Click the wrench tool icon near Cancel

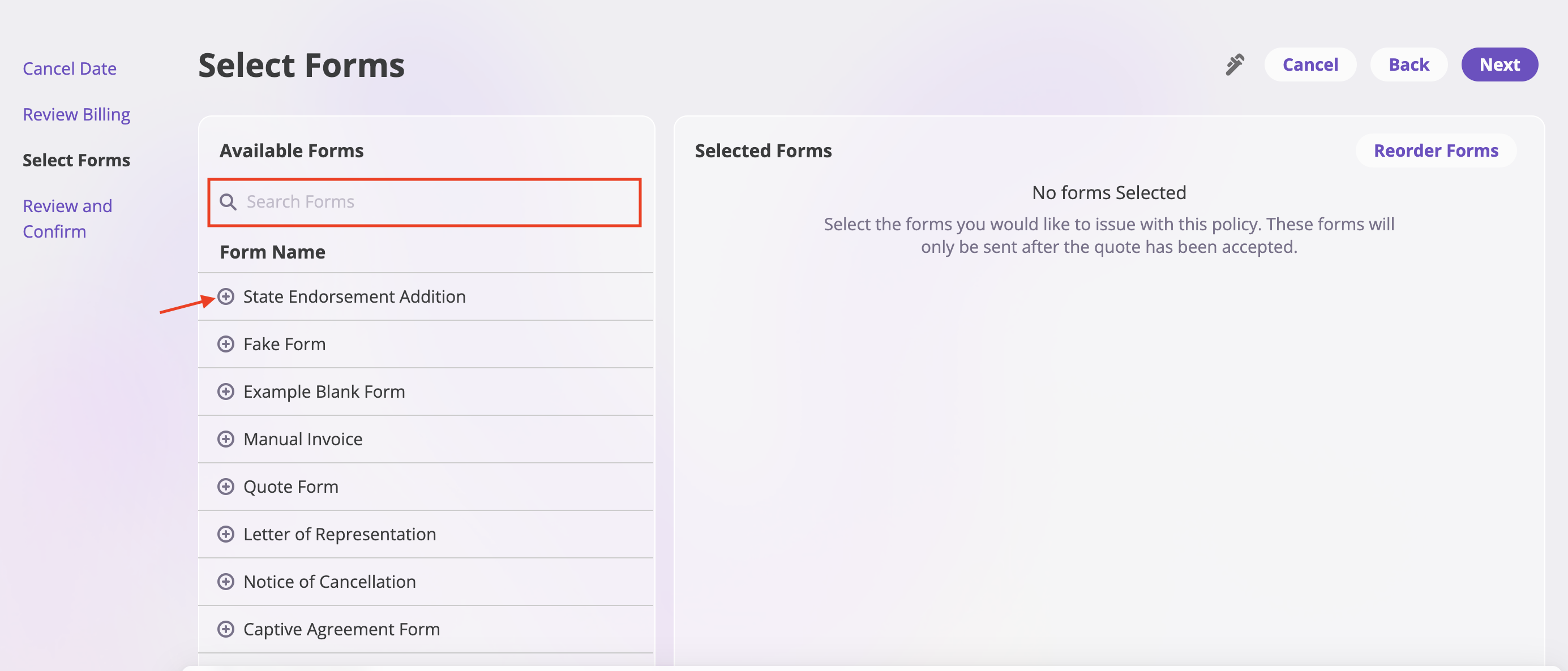click(1235, 64)
